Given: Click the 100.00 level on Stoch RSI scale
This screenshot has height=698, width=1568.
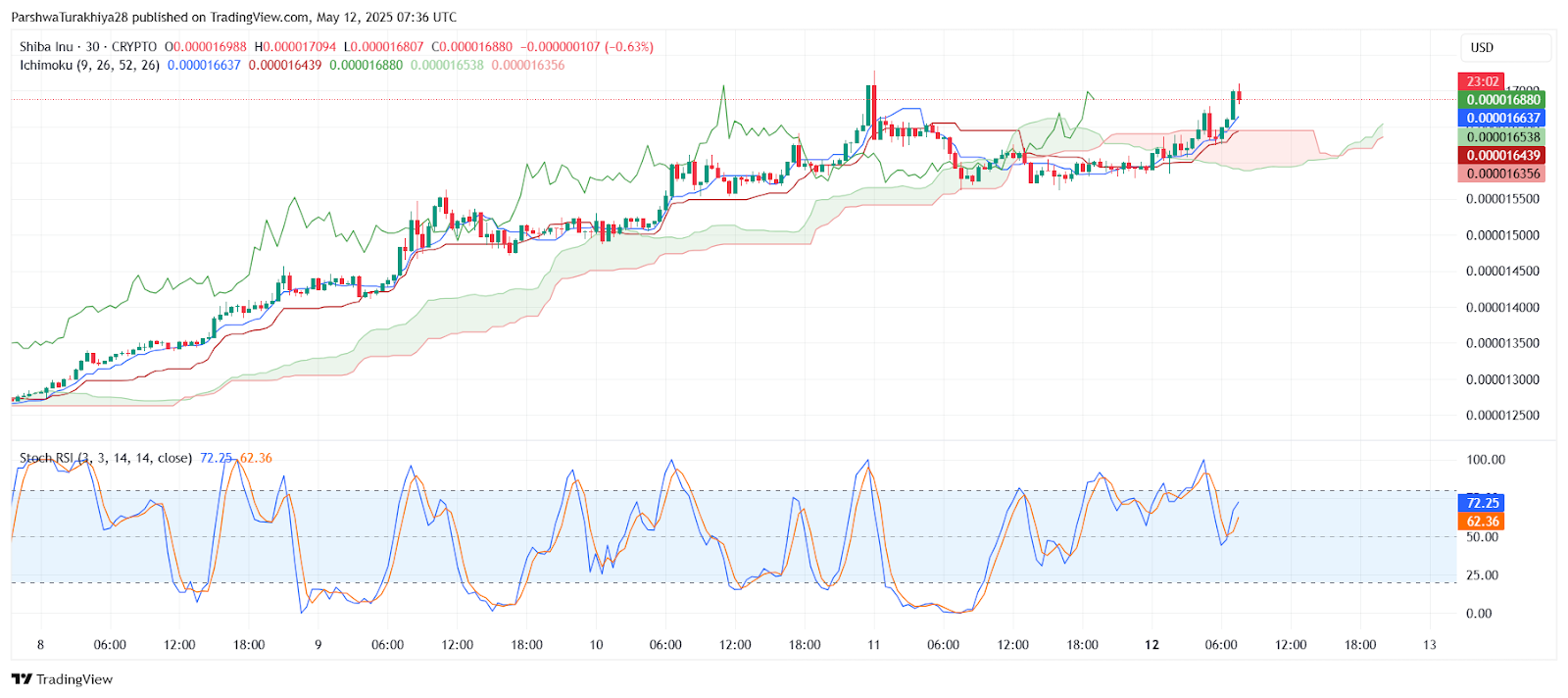Looking at the screenshot, I should click(1486, 460).
